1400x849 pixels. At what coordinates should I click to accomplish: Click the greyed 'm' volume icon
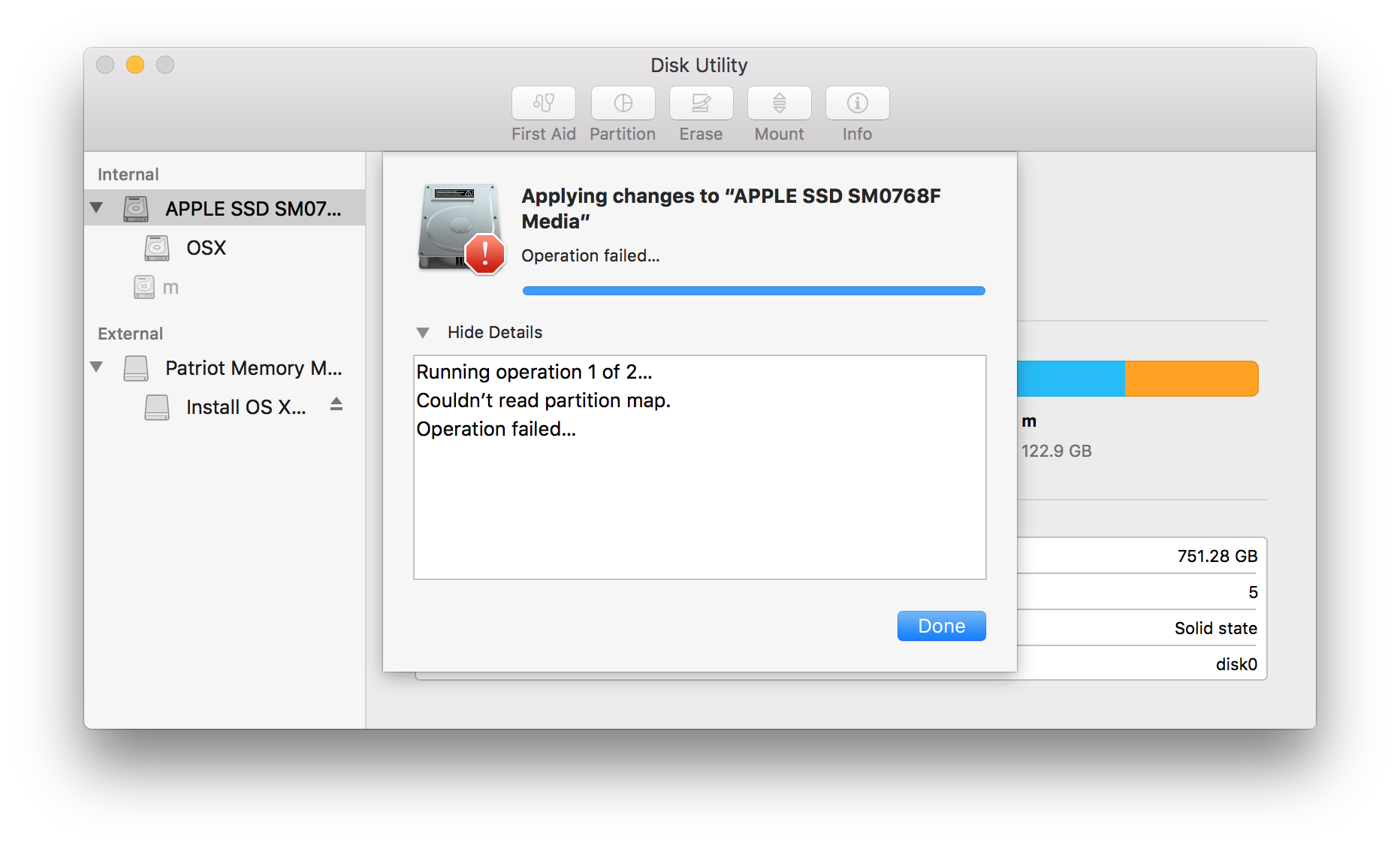pyautogui.click(x=144, y=286)
